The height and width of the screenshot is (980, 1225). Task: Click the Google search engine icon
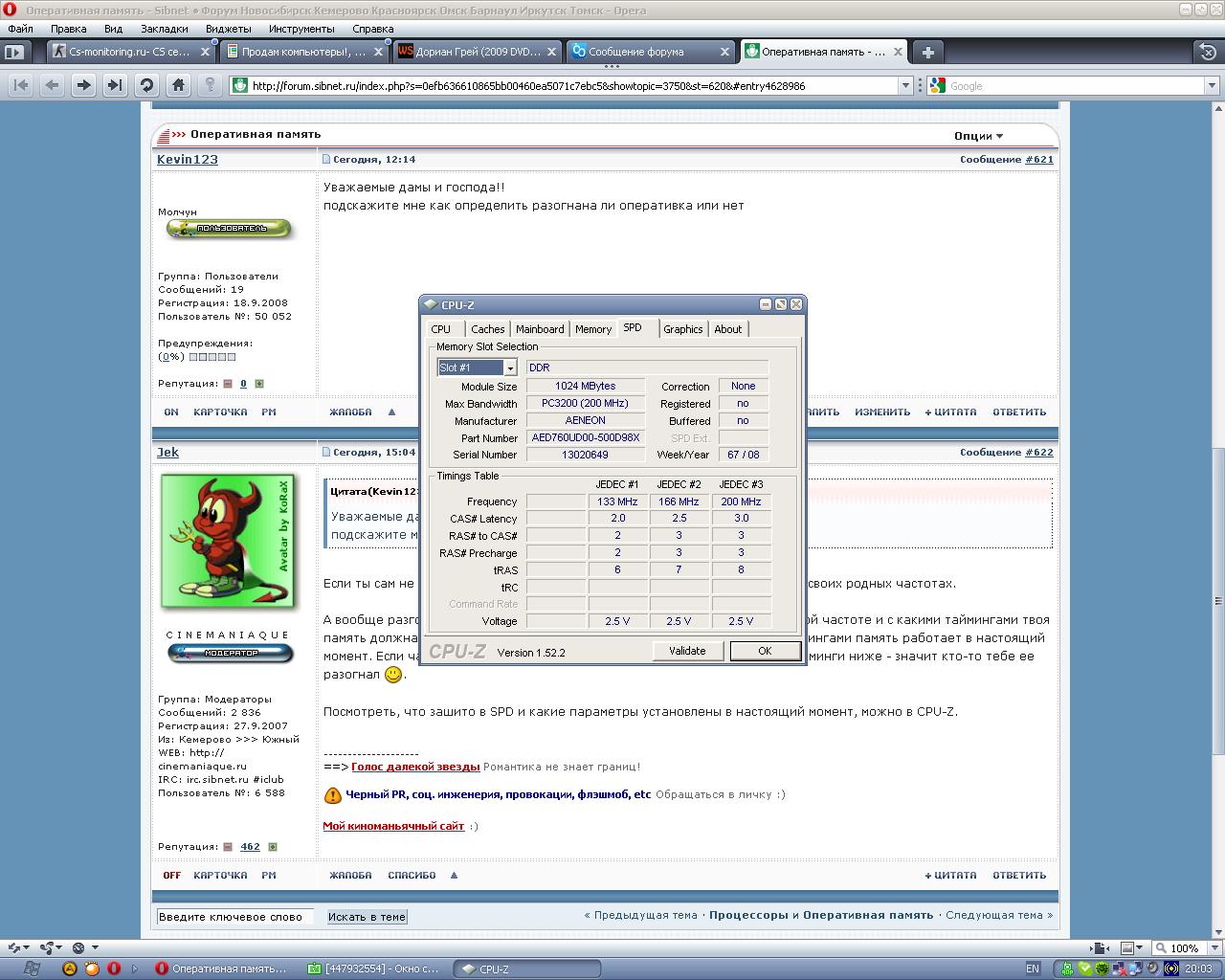[937, 85]
